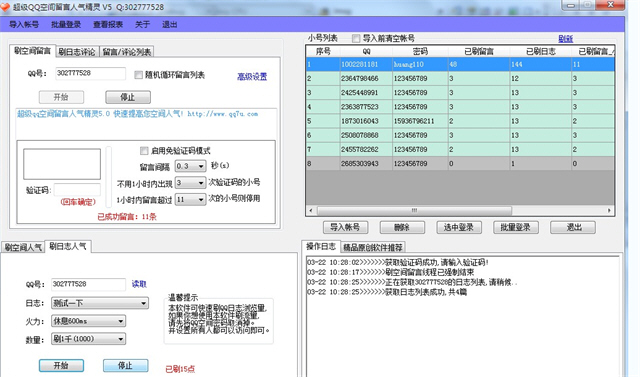Select the 退出 menu item

pyautogui.click(x=170, y=24)
